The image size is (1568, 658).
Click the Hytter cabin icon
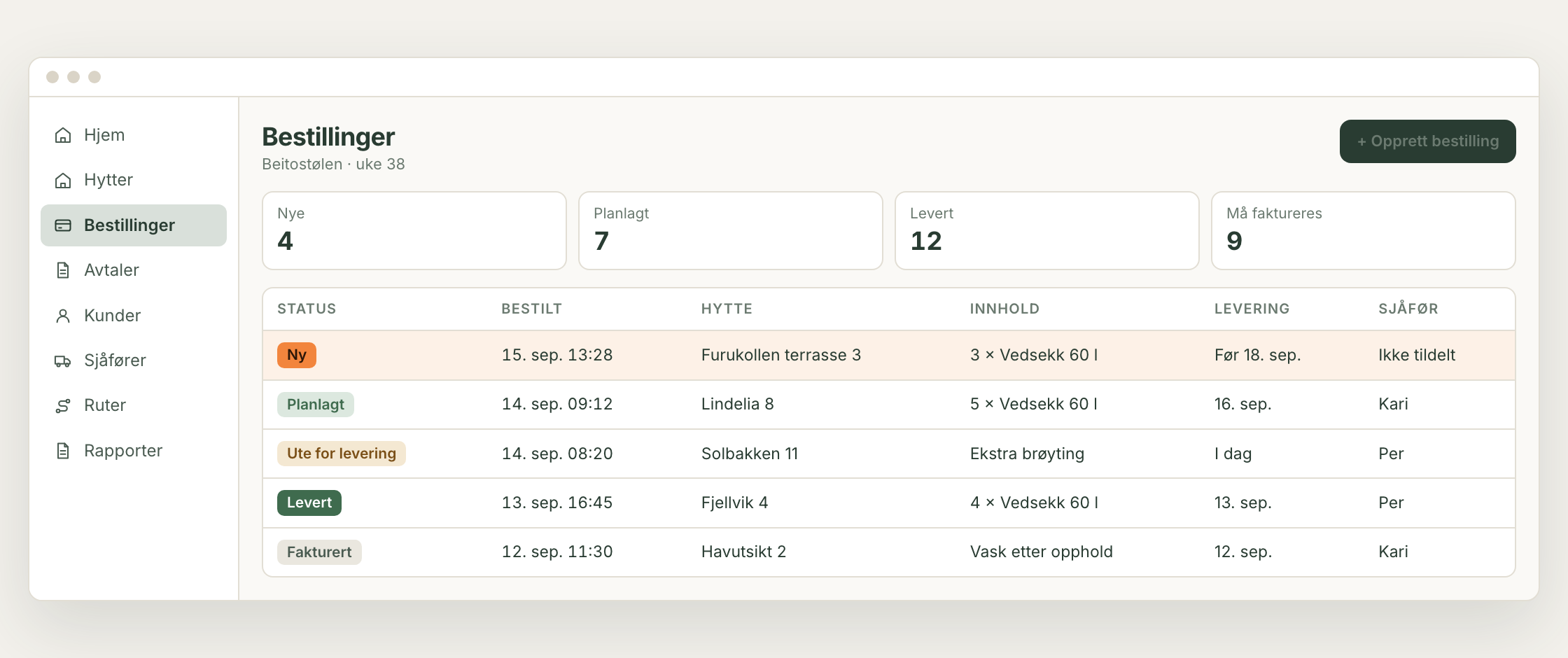(63, 181)
